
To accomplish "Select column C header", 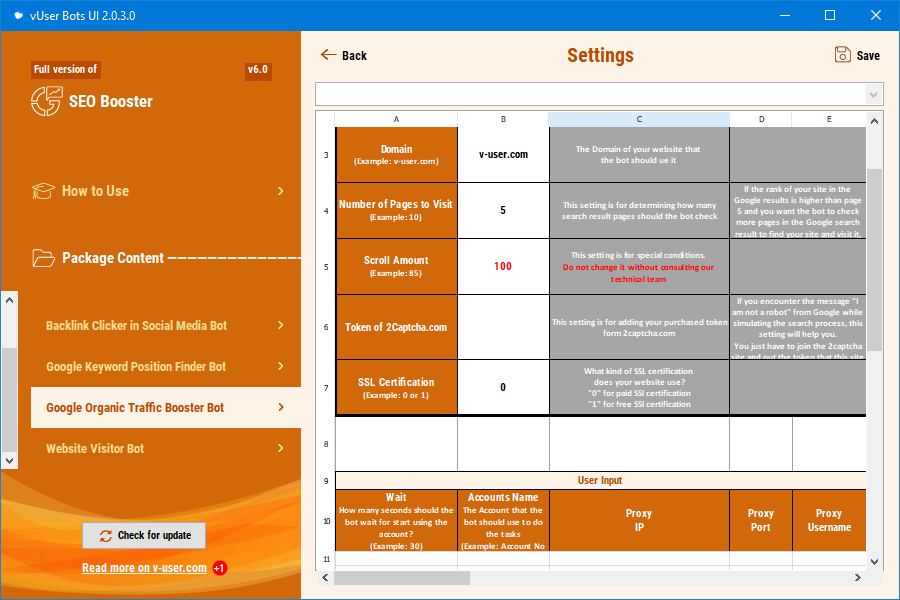I will click(x=639, y=119).
